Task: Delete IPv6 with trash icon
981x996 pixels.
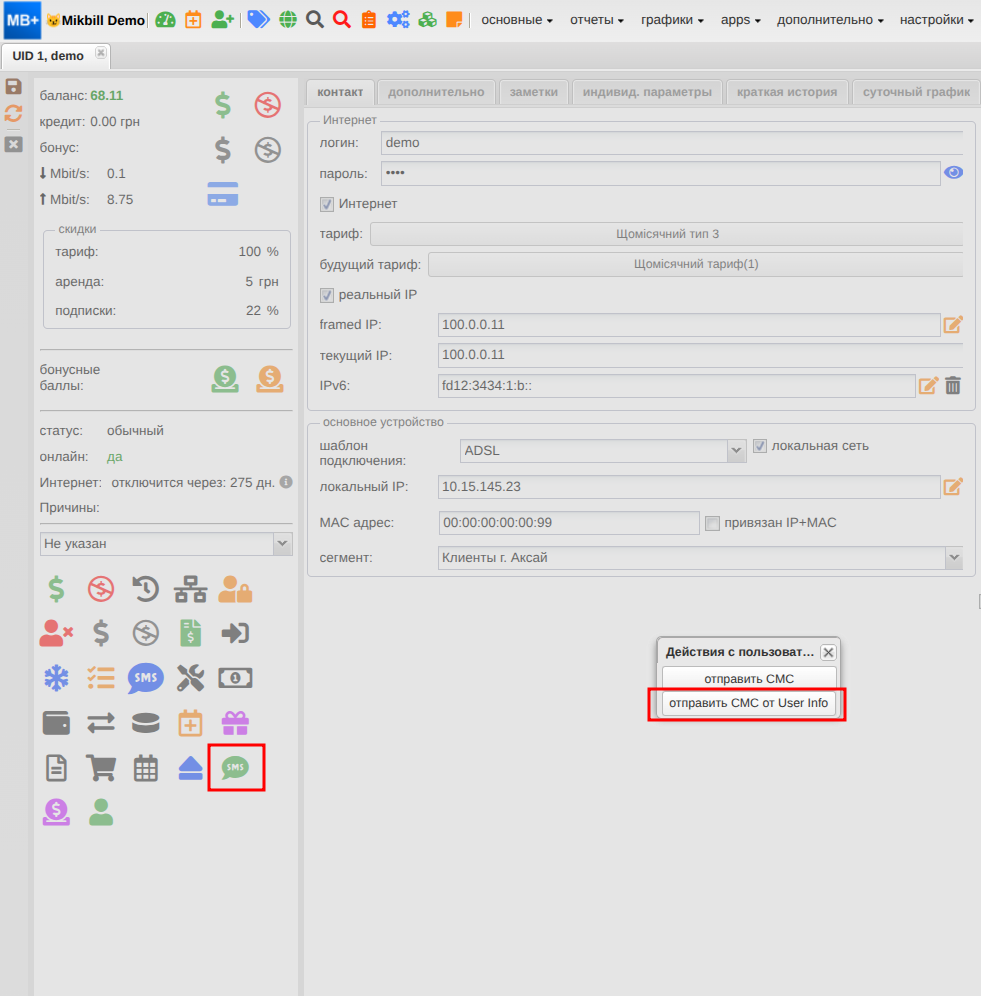Action: tap(952, 386)
